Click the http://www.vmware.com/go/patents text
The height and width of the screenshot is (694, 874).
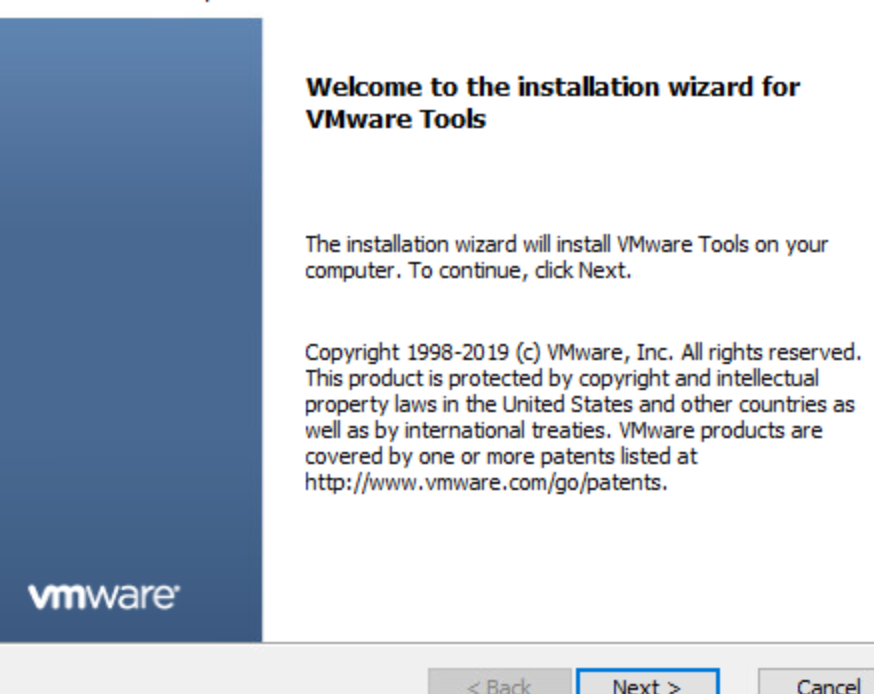pyautogui.click(x=485, y=482)
